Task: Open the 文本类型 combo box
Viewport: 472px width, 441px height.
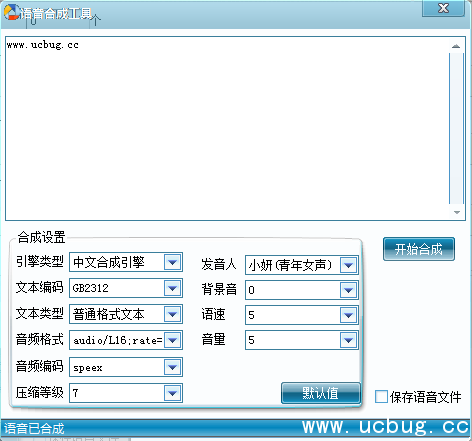Action: click(x=126, y=314)
